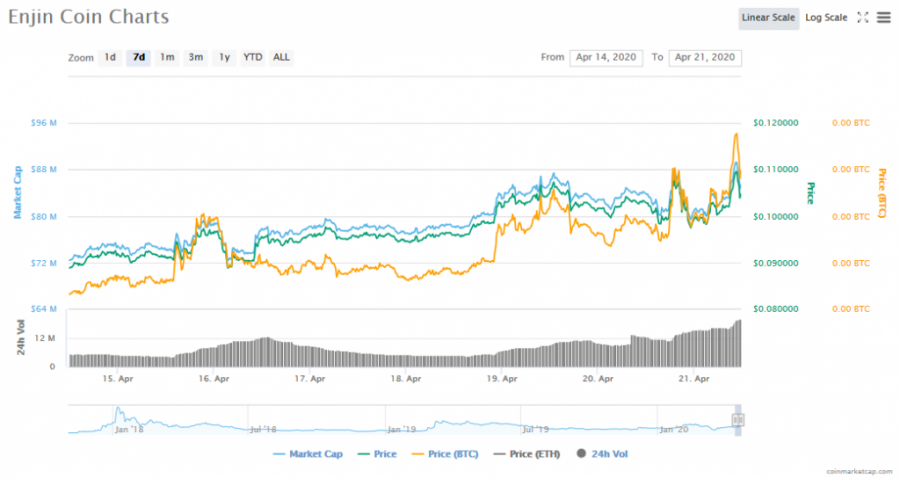Toggle Market Cap series in legend

pyautogui.click(x=308, y=454)
